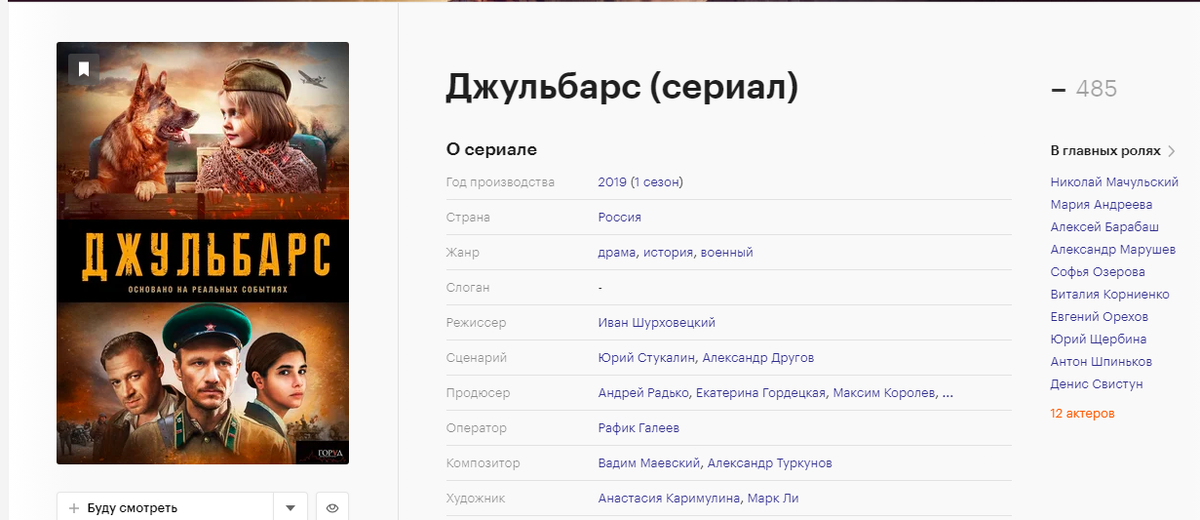The image size is (1200, 520).
Task: Open actor Юрий Щербина
Action: [1098, 339]
